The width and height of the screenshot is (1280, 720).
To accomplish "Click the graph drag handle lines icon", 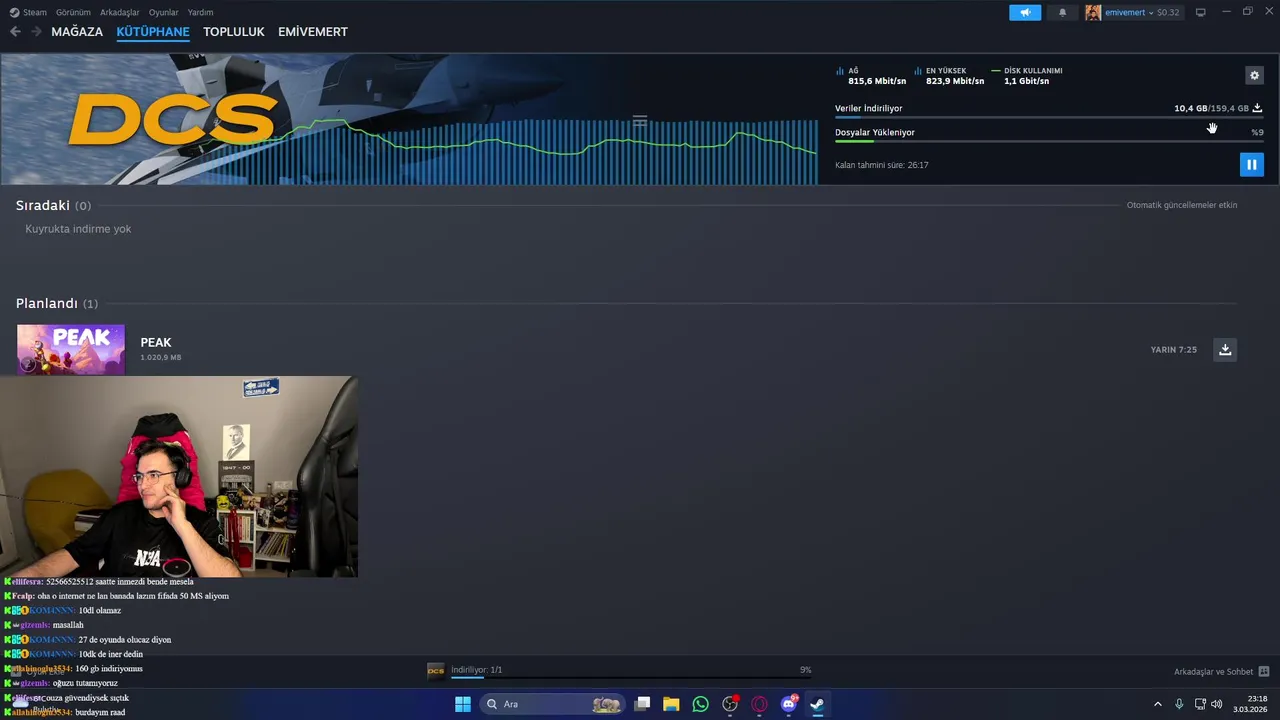I will tap(640, 121).
